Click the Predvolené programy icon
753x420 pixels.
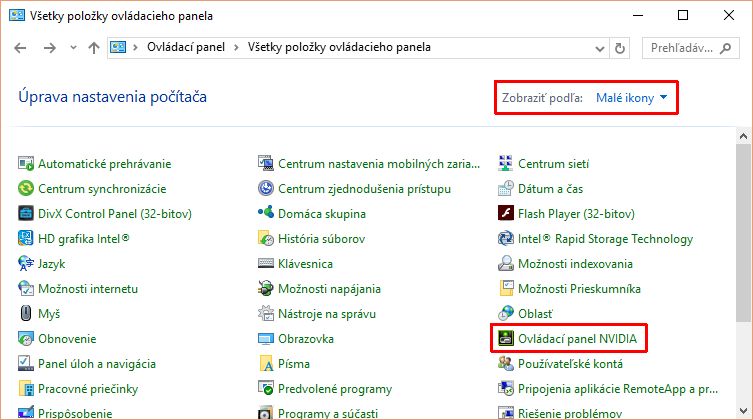pyautogui.click(x=266, y=388)
